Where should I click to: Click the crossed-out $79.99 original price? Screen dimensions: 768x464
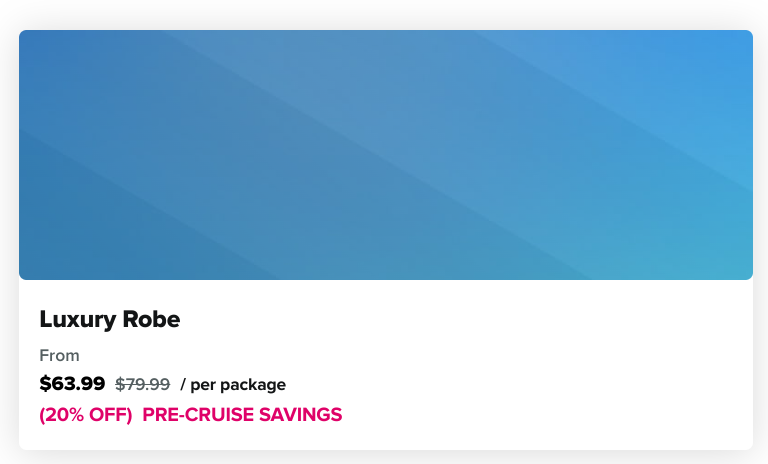[143, 384]
